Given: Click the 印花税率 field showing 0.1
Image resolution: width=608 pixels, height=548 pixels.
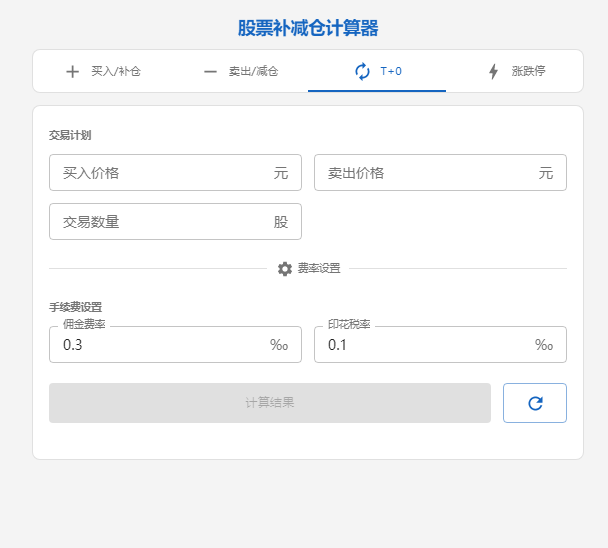Looking at the screenshot, I should (440, 344).
